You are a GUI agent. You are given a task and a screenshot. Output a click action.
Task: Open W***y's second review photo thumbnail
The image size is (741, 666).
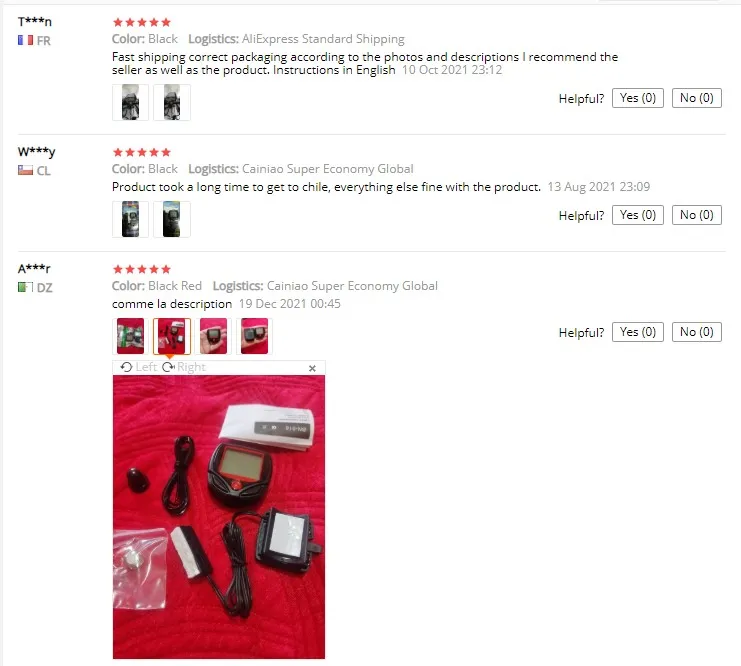[172, 219]
